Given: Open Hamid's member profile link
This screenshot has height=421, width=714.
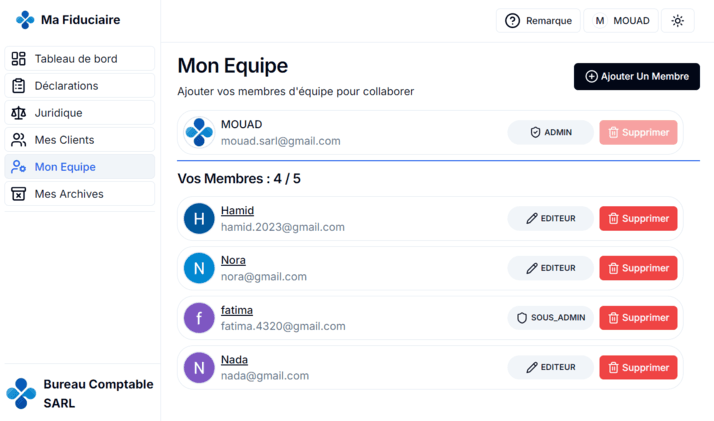Looking at the screenshot, I should point(237,210).
